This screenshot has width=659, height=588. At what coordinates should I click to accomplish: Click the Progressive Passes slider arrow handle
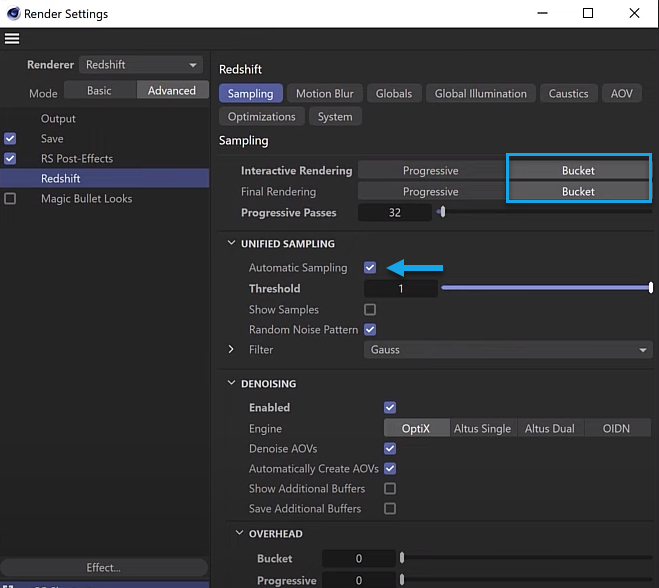[x=441, y=212]
